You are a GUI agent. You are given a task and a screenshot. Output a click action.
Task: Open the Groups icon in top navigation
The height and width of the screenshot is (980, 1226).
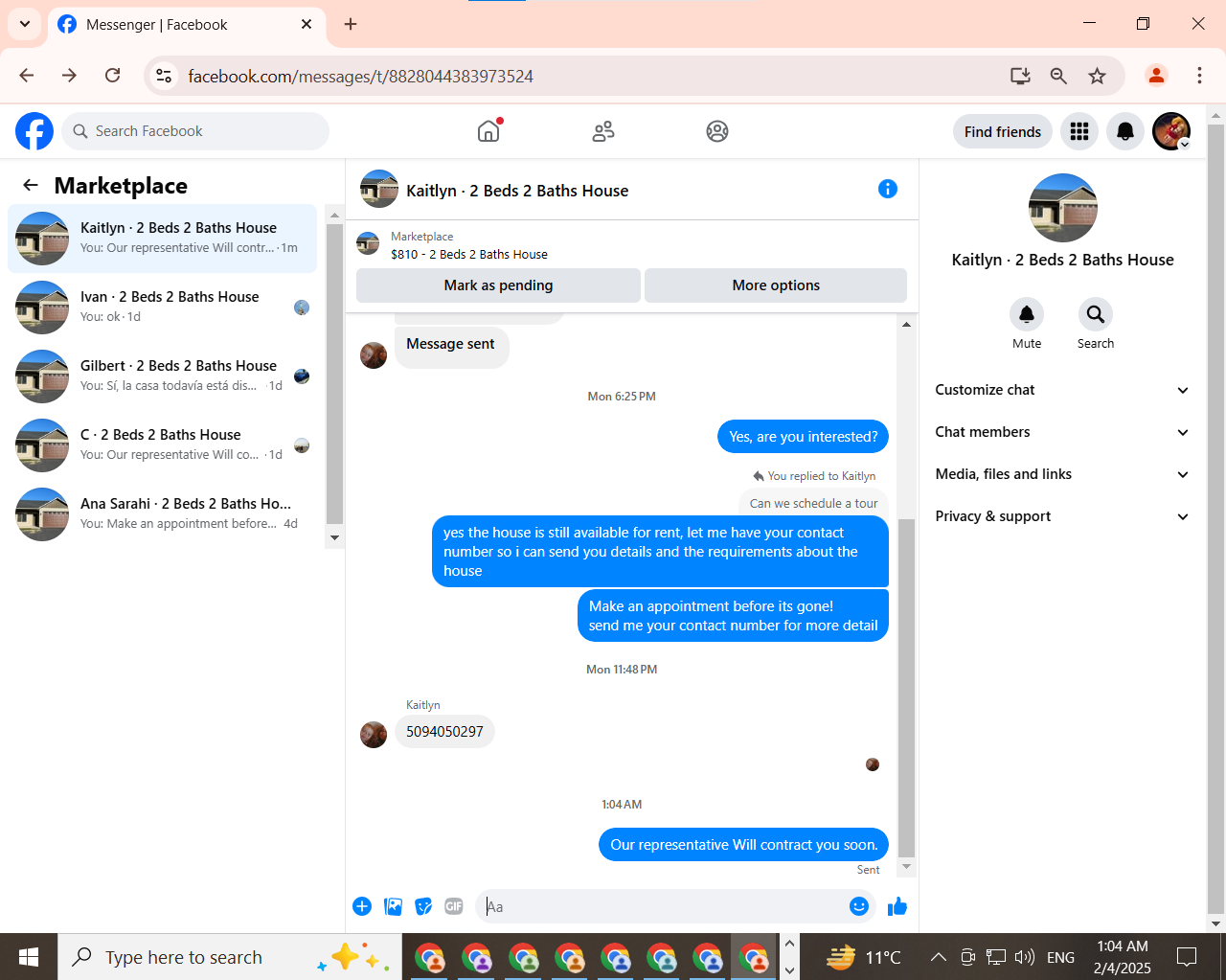coord(717,131)
